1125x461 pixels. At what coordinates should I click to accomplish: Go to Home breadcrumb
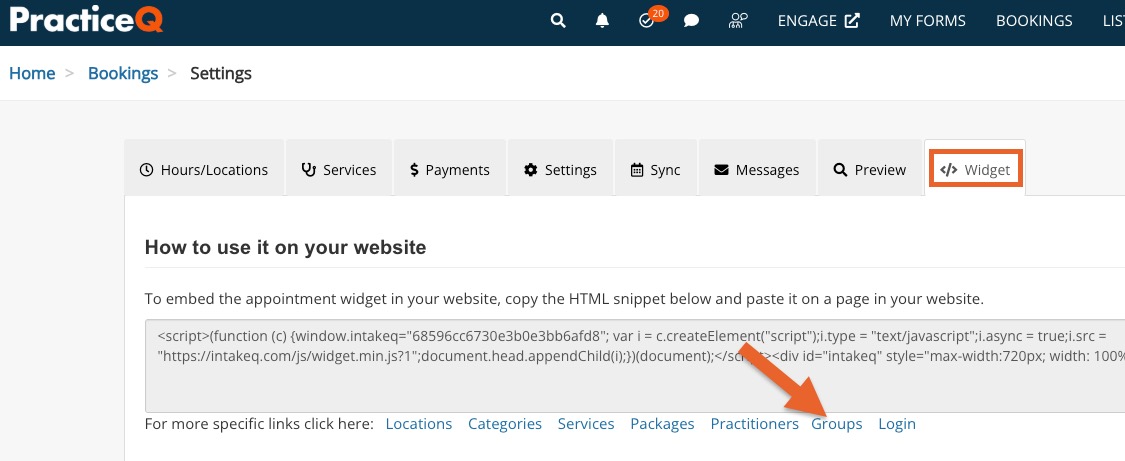[x=32, y=73]
